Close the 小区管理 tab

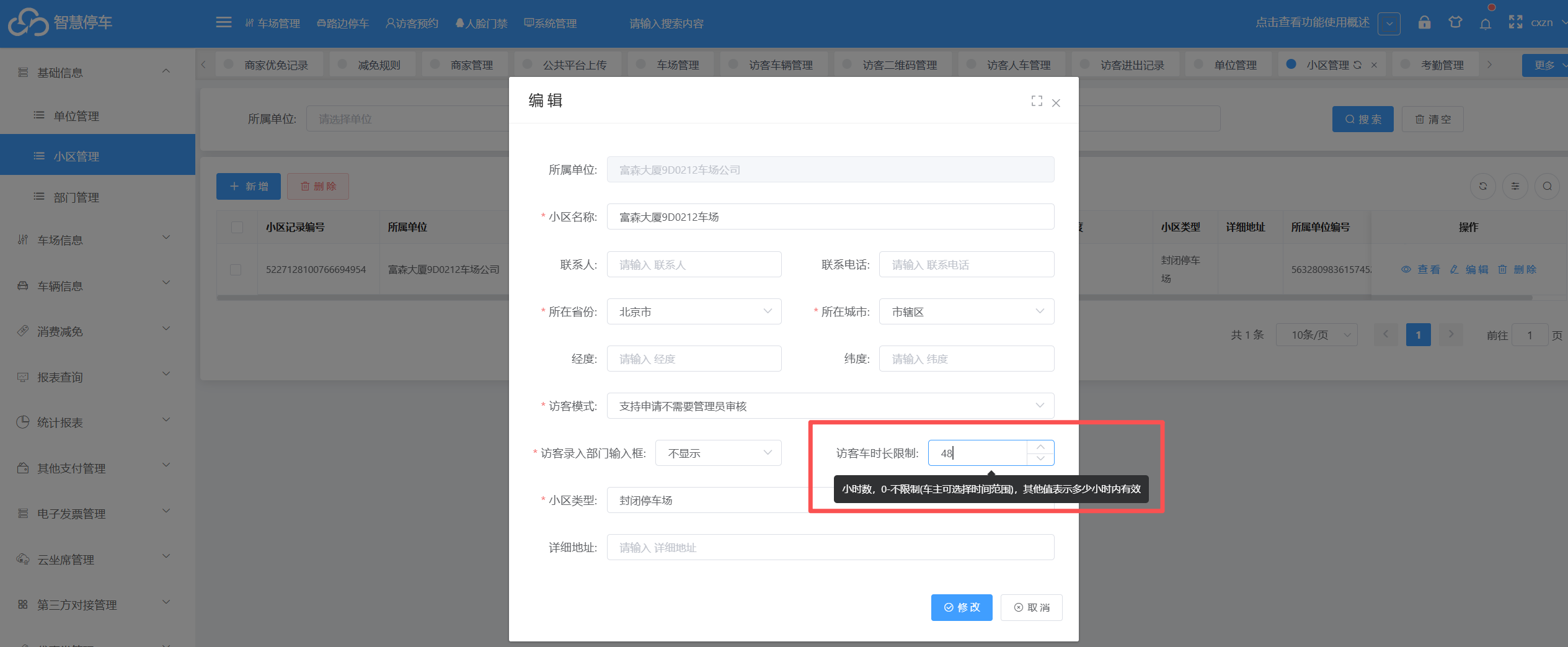point(1374,65)
